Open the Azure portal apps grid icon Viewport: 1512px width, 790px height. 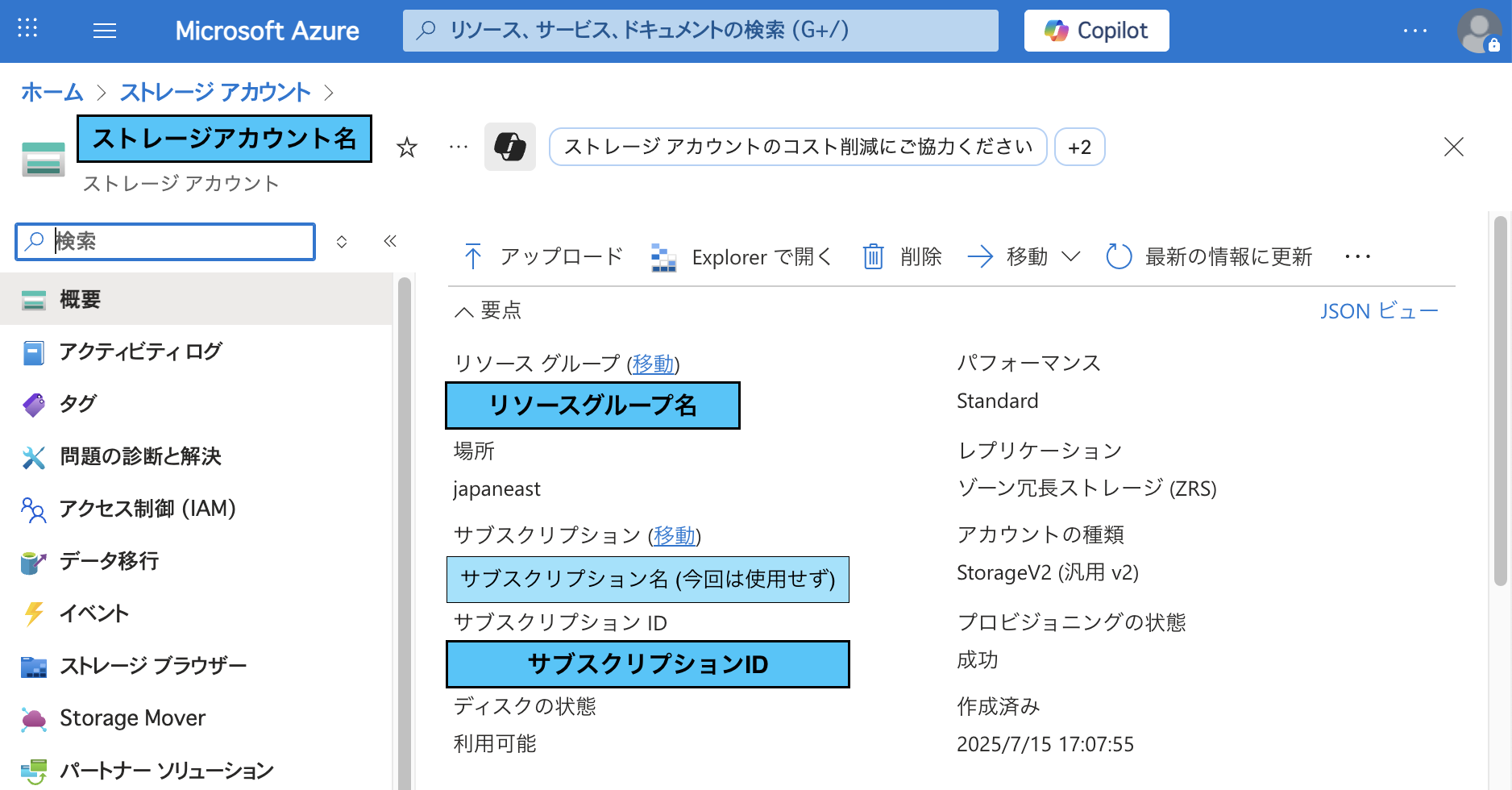tap(27, 29)
